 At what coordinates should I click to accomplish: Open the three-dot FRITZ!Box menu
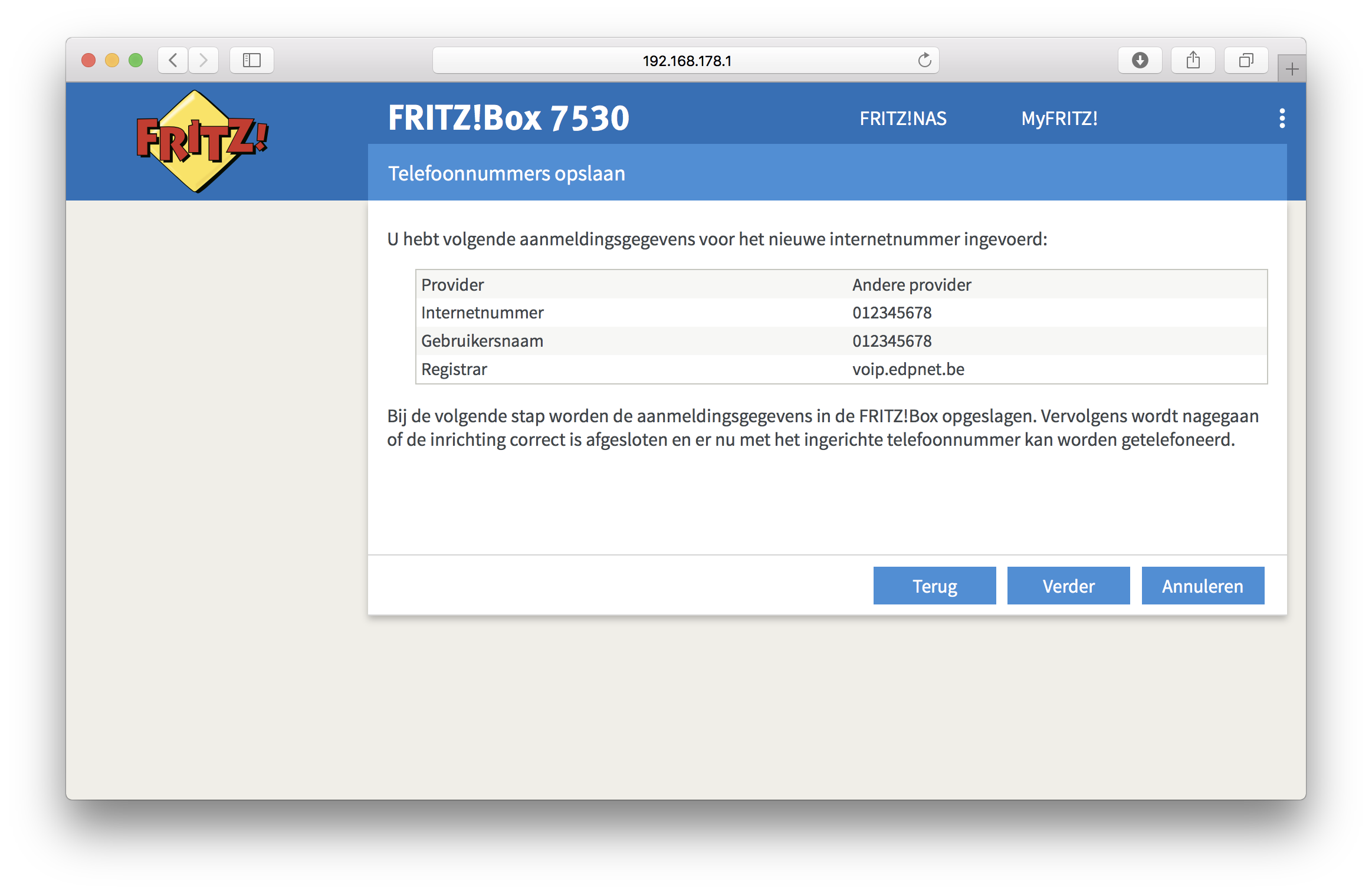click(1282, 118)
